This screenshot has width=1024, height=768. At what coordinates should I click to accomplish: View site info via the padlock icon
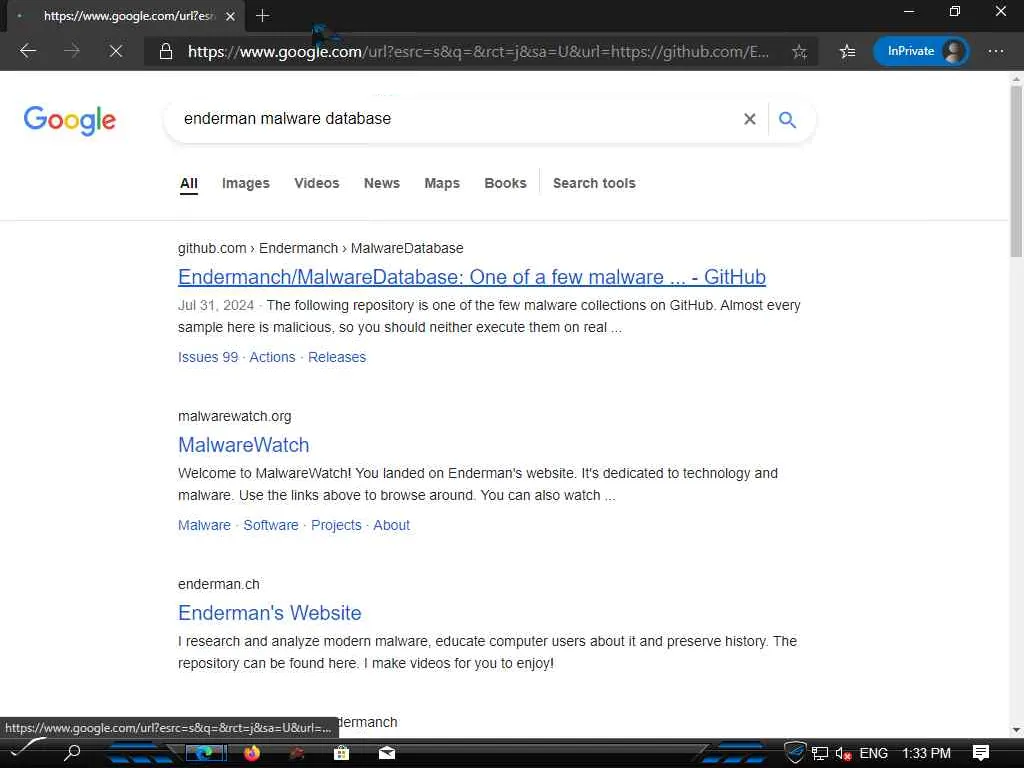(166, 52)
